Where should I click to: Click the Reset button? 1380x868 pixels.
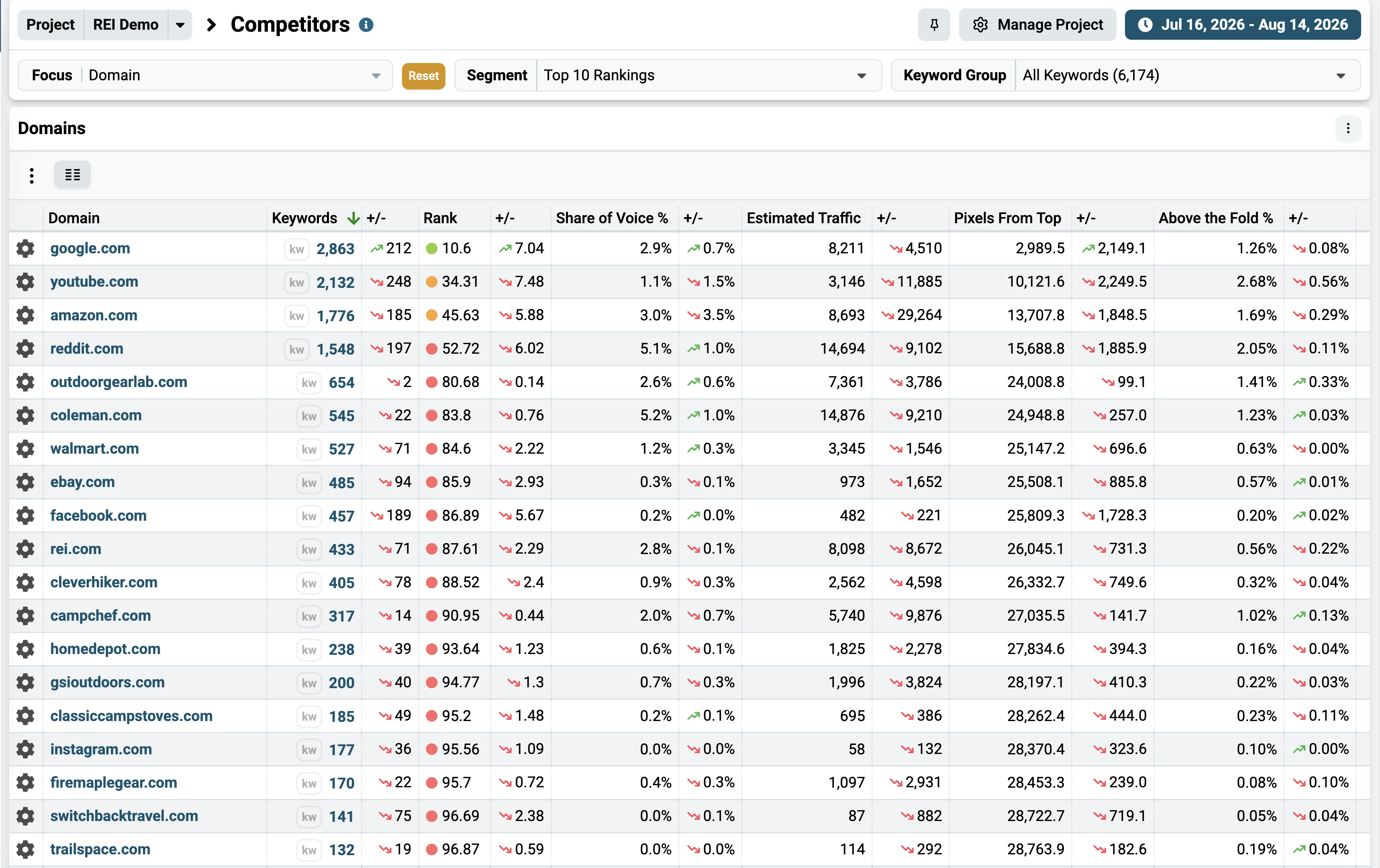(423, 75)
